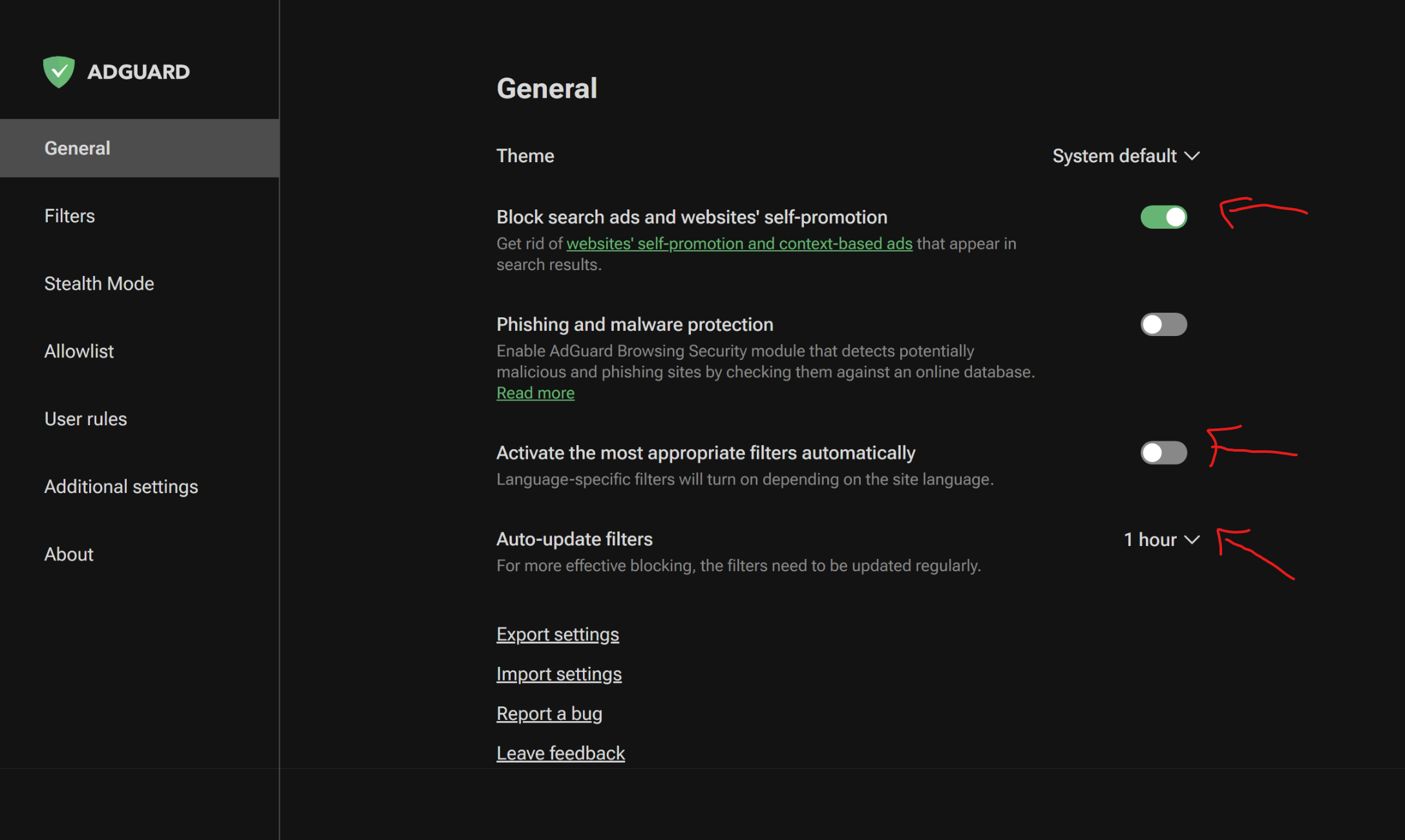Image resolution: width=1405 pixels, height=840 pixels.
Task: Disable Block search ads and self-promotion toggle
Action: [1163, 217]
